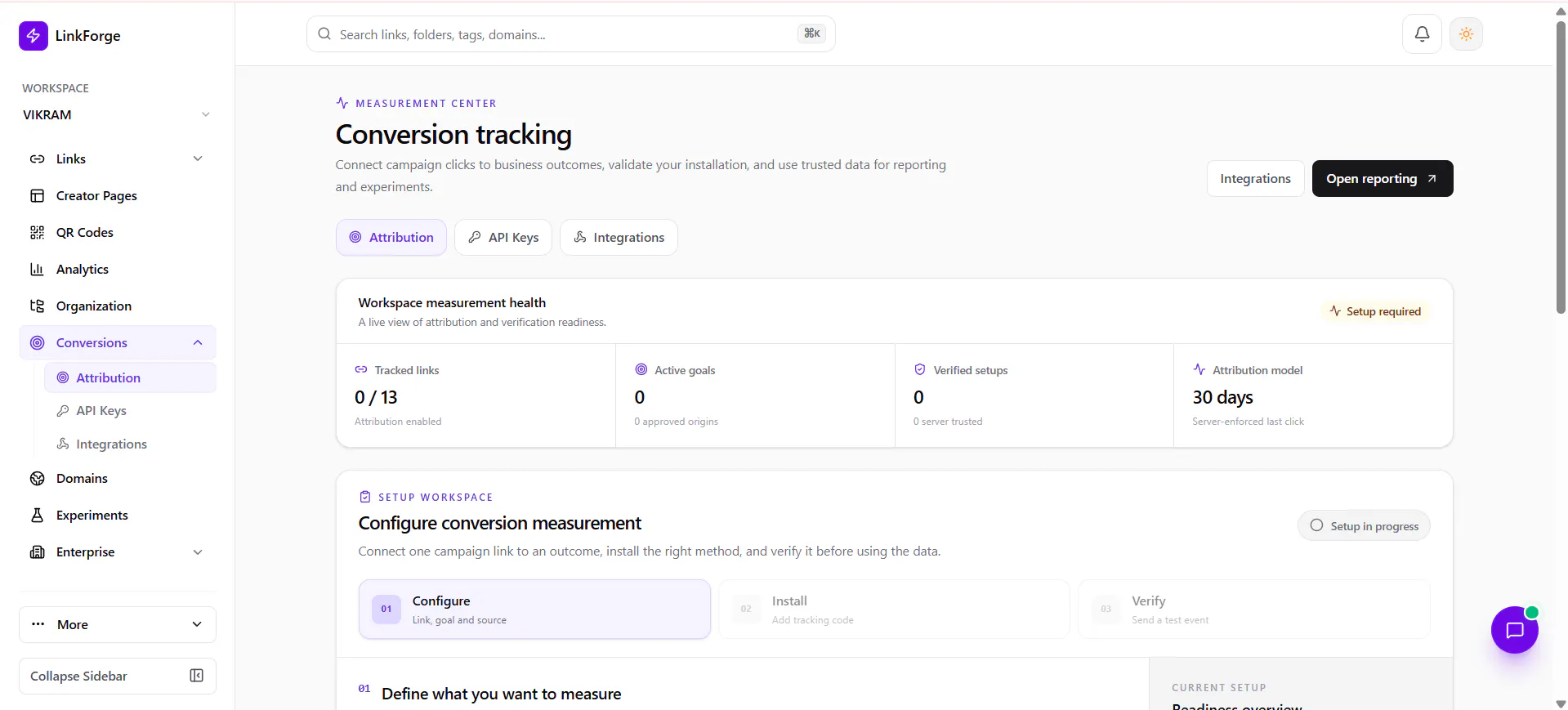Open Organization in sidebar
Viewport: 1568px width, 710px height.
click(94, 306)
